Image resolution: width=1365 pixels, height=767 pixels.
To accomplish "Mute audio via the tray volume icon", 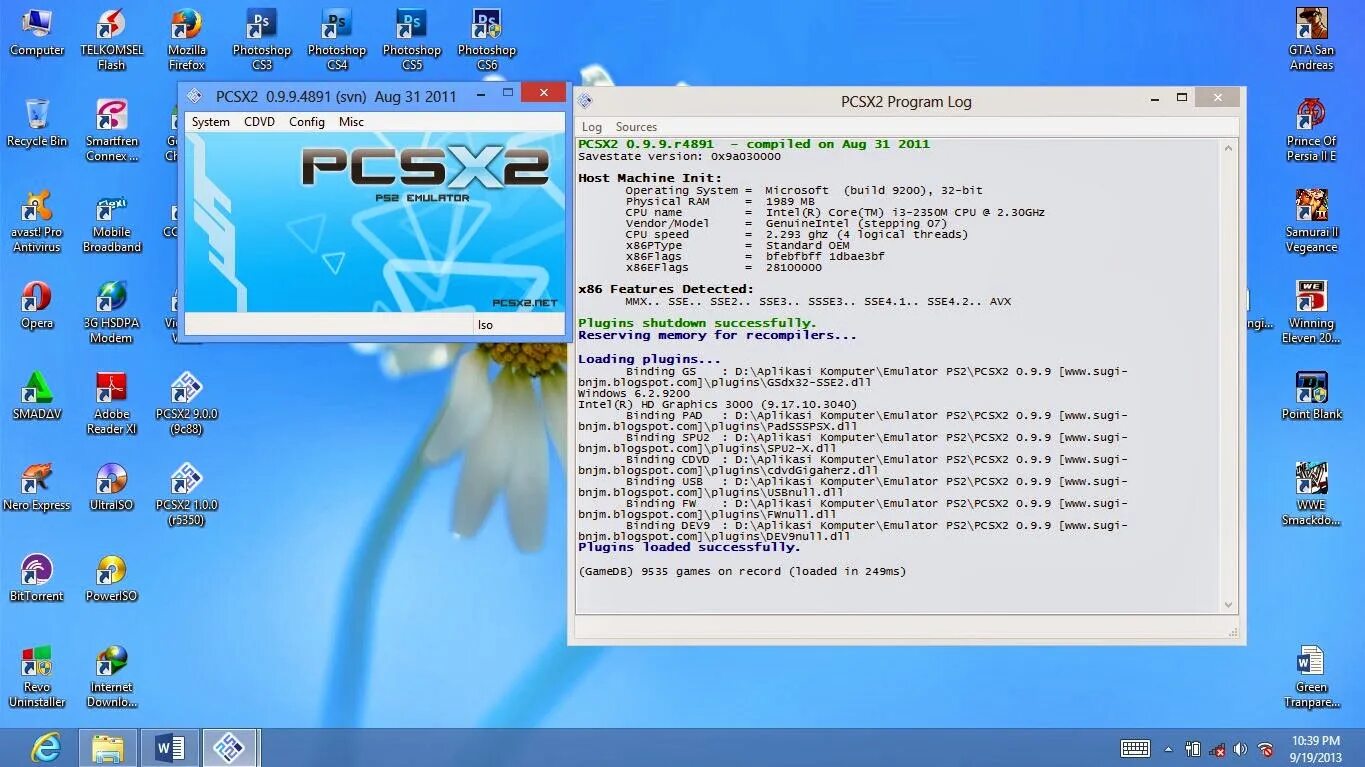I will [1242, 748].
